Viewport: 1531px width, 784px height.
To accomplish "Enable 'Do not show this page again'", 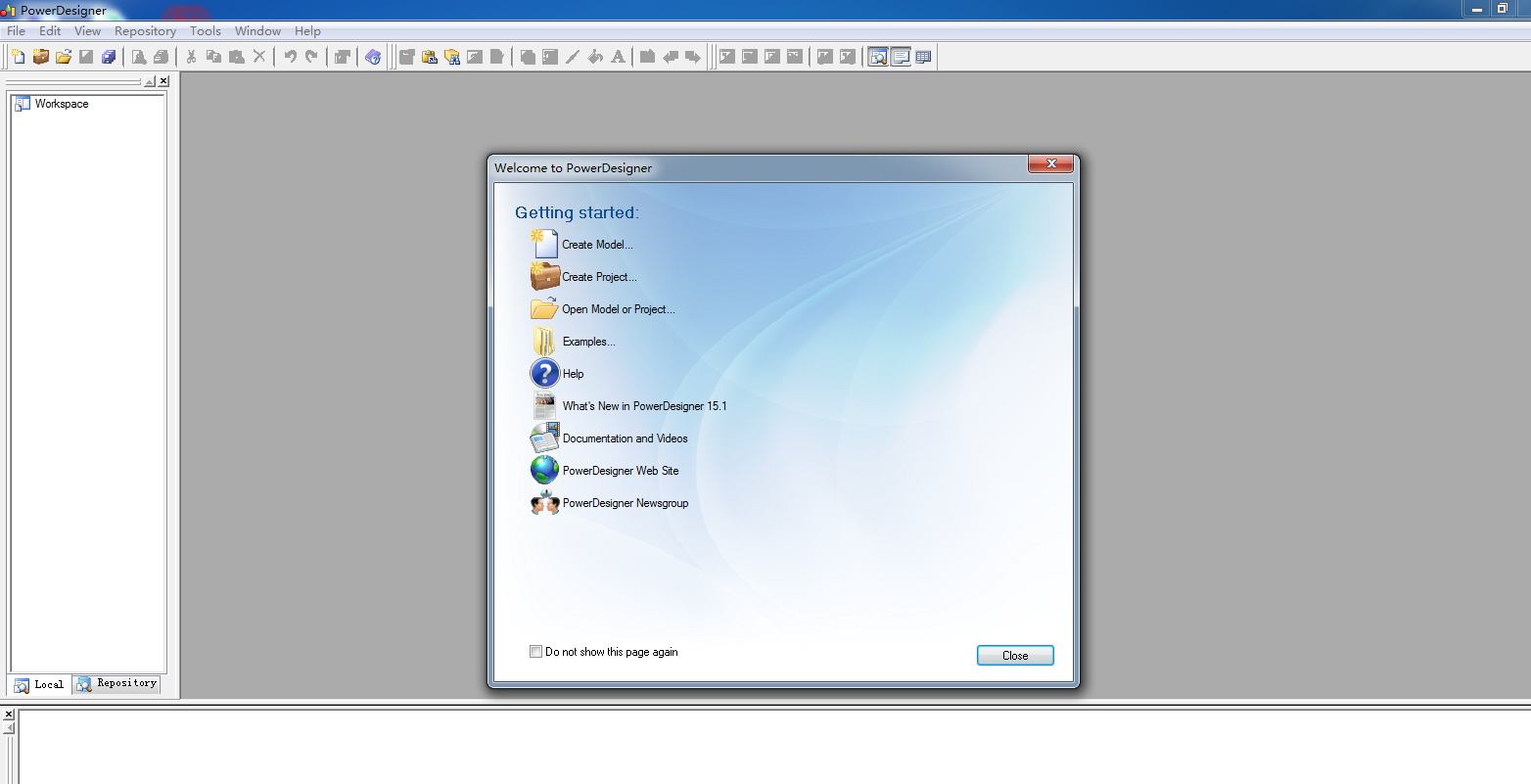I will pos(535,651).
